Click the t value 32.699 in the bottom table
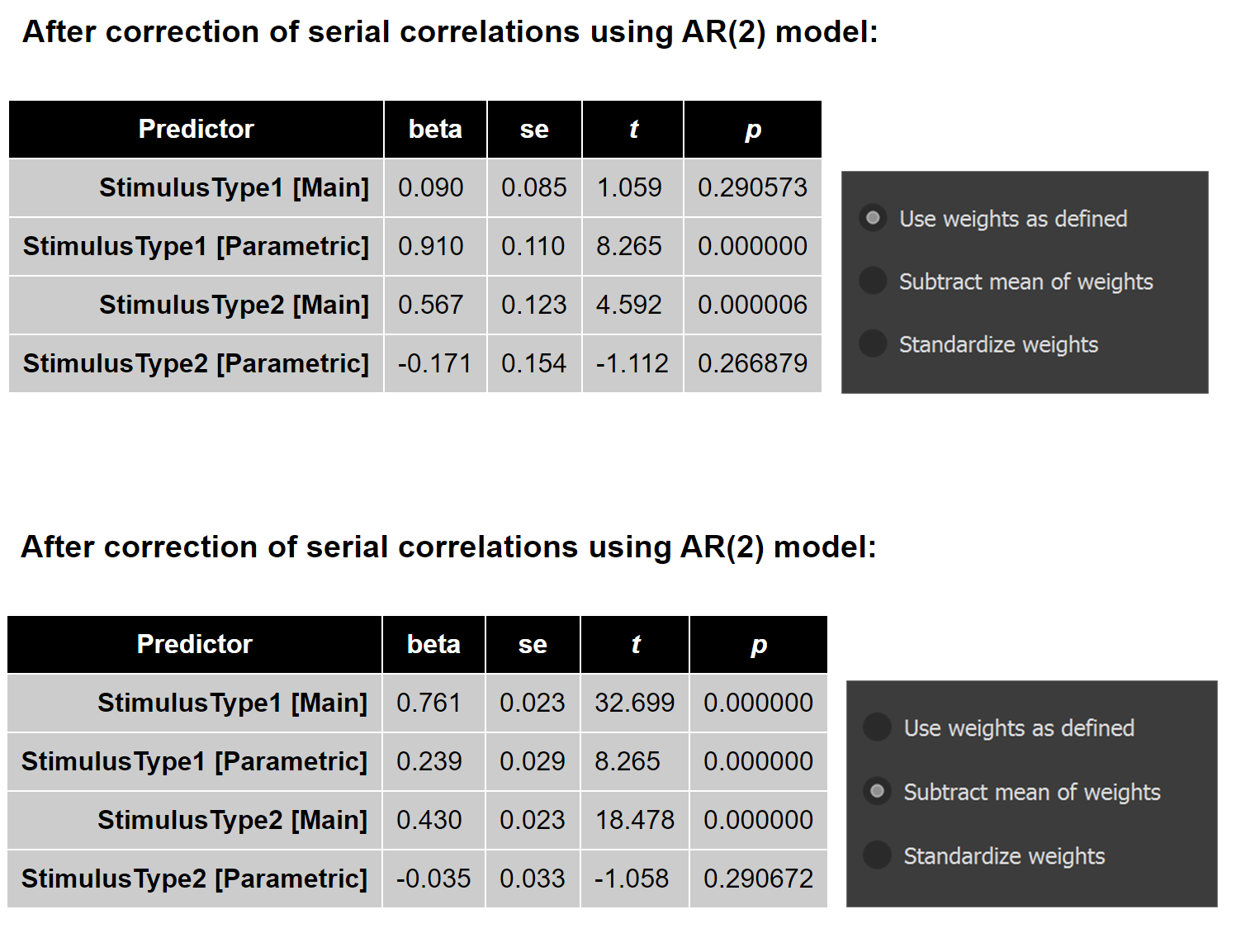The height and width of the screenshot is (952, 1255). [634, 703]
